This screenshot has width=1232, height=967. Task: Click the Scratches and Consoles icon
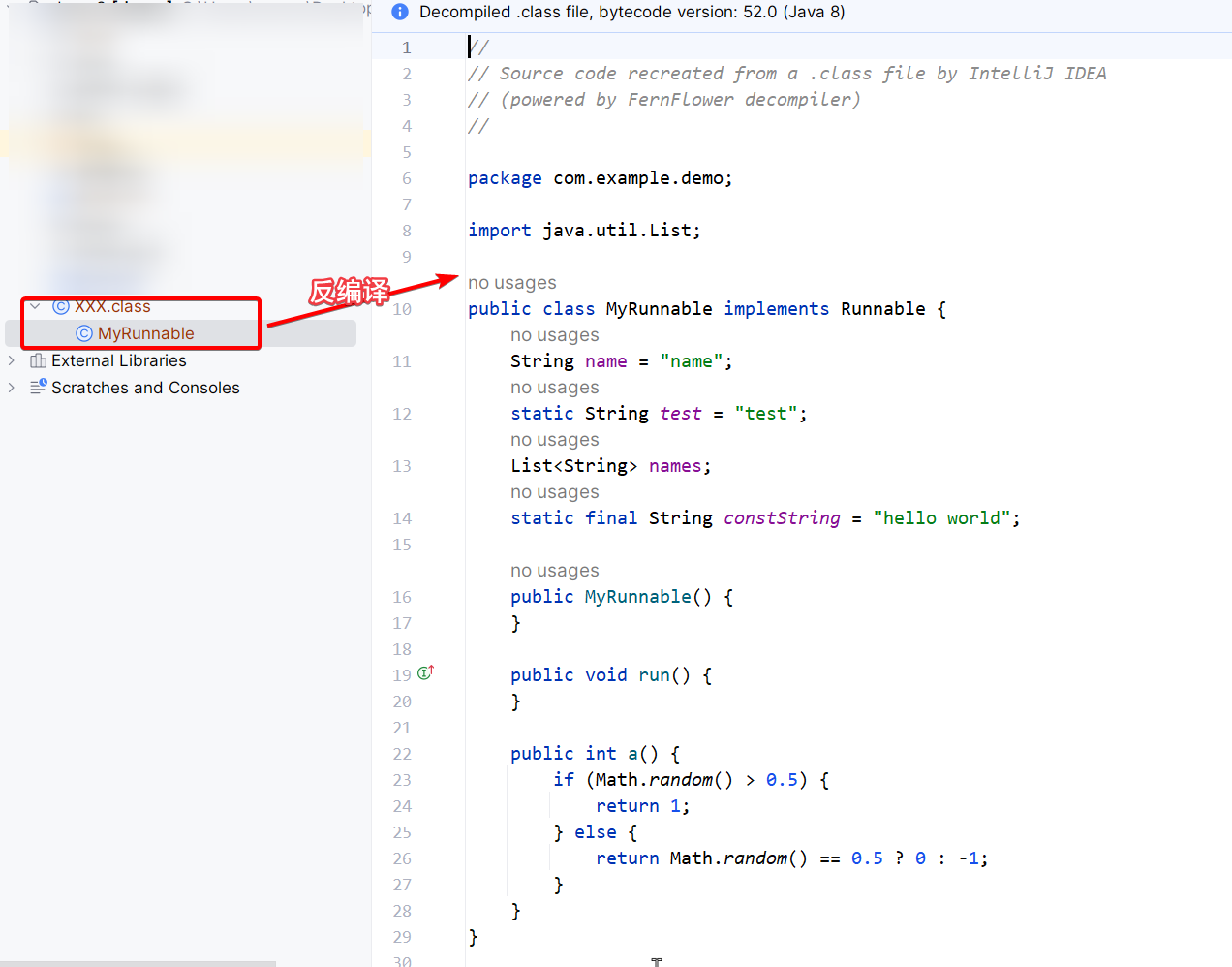click(x=39, y=388)
